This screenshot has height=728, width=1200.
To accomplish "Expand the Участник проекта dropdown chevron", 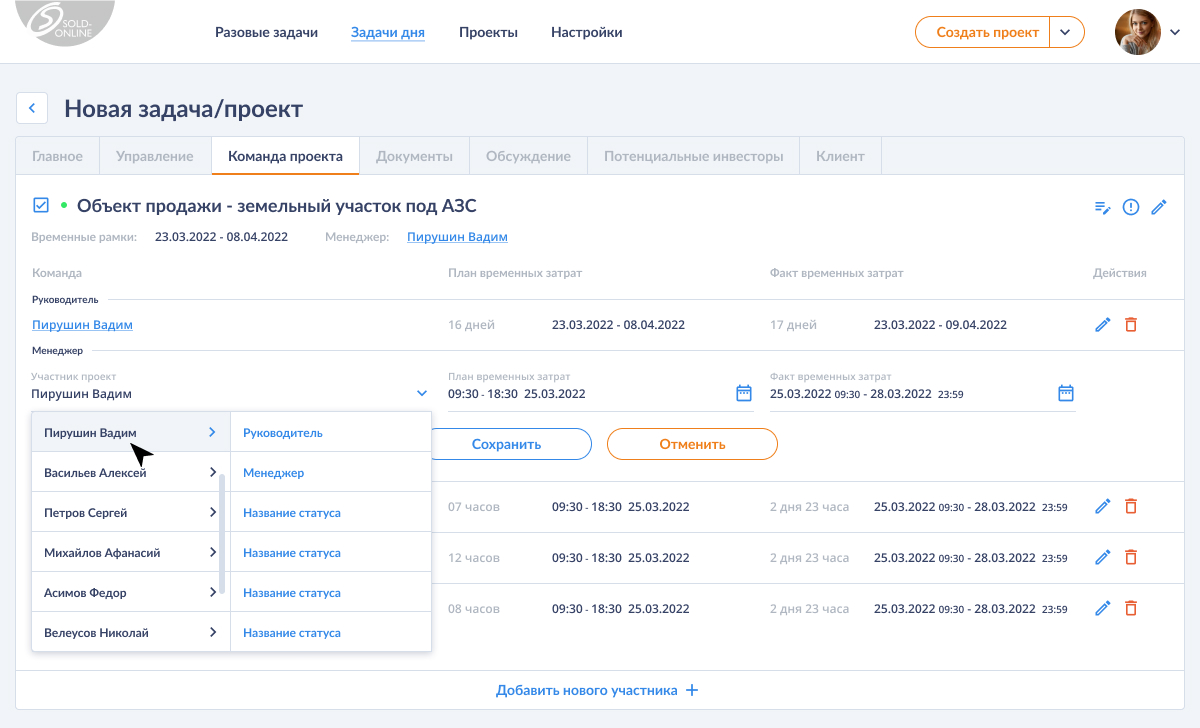I will [x=422, y=394].
